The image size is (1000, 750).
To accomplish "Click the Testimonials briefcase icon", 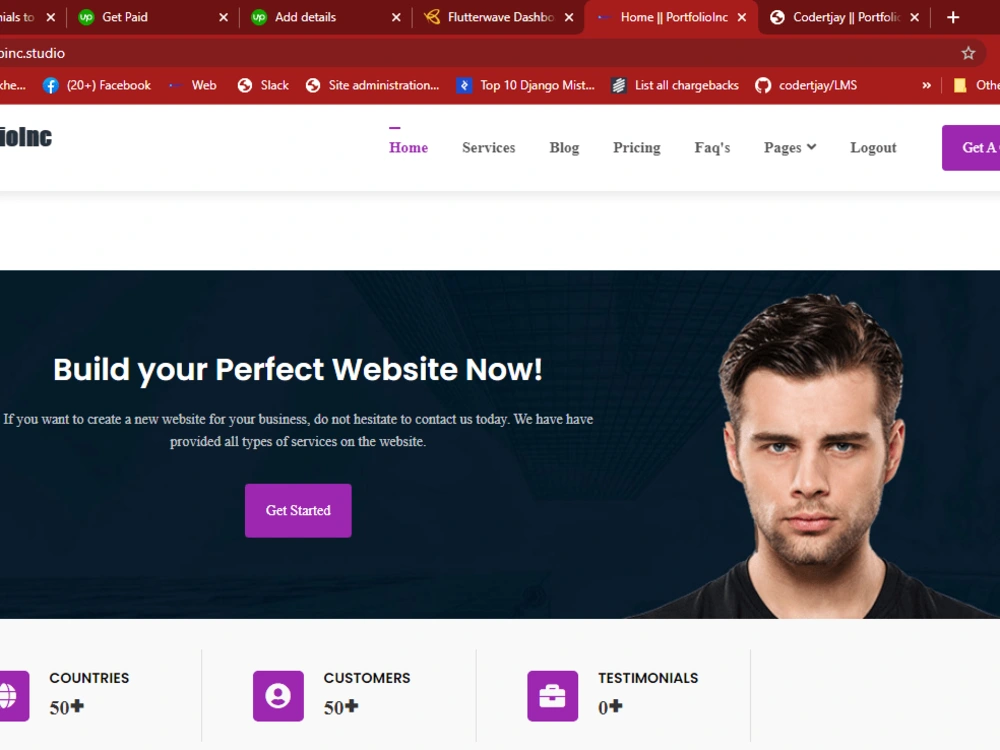I will click(552, 696).
